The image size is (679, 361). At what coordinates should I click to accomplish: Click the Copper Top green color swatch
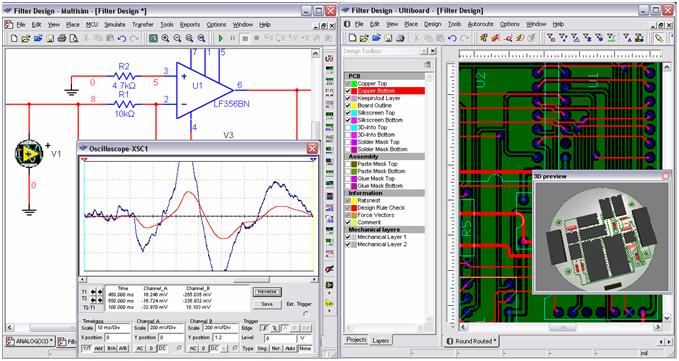354,84
